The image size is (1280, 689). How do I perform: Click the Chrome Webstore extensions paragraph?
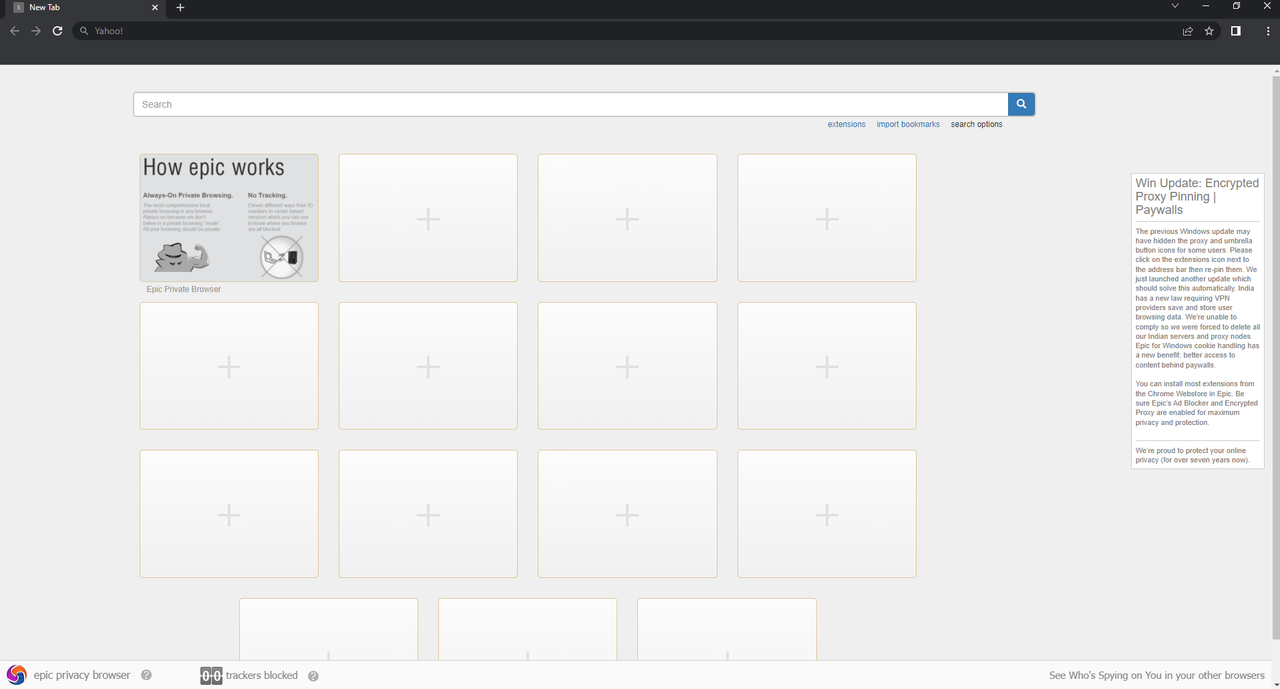1197,403
